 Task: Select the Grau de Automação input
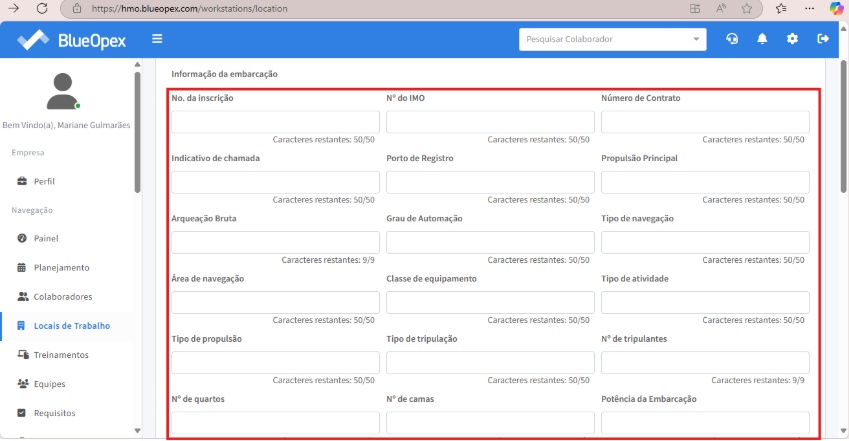coord(490,242)
